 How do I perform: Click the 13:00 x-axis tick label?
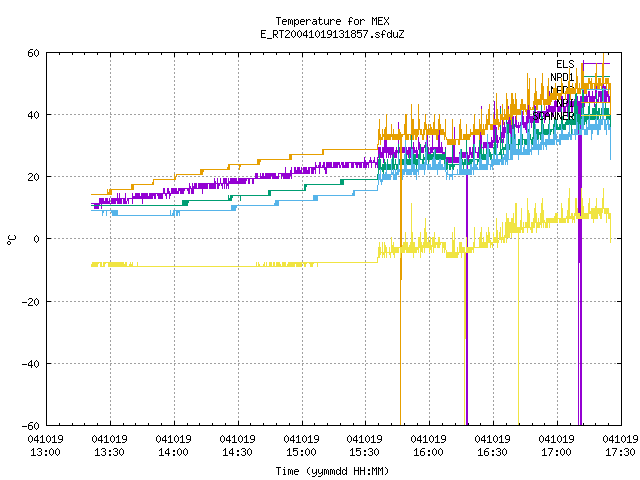pyautogui.click(x=45, y=446)
